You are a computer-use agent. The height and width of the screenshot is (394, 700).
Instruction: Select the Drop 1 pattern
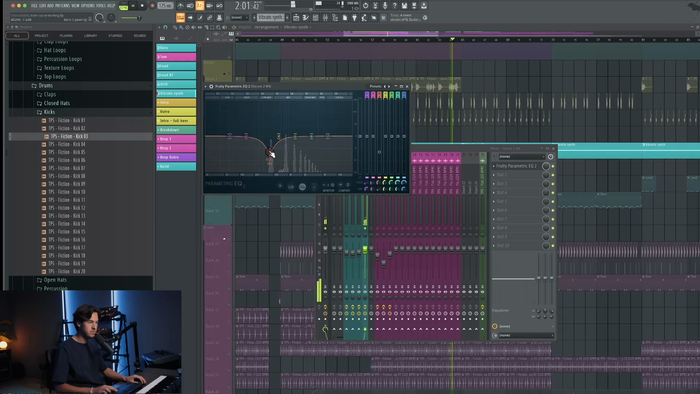pos(176,139)
